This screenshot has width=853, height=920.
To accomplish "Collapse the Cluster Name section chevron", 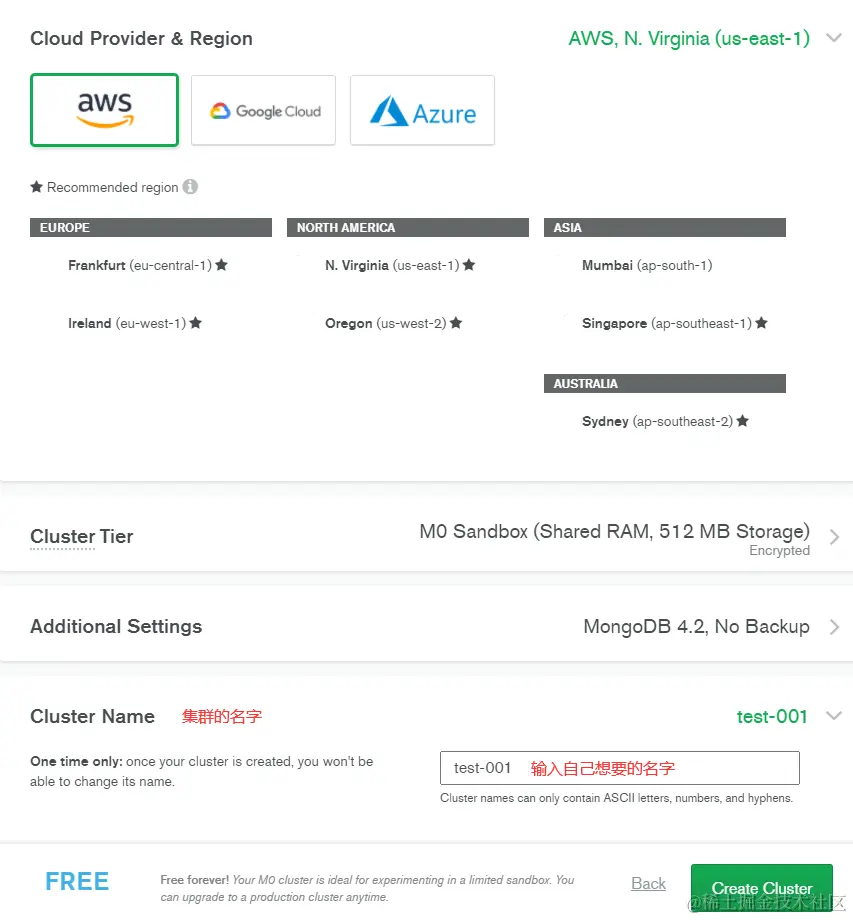I will [834, 716].
